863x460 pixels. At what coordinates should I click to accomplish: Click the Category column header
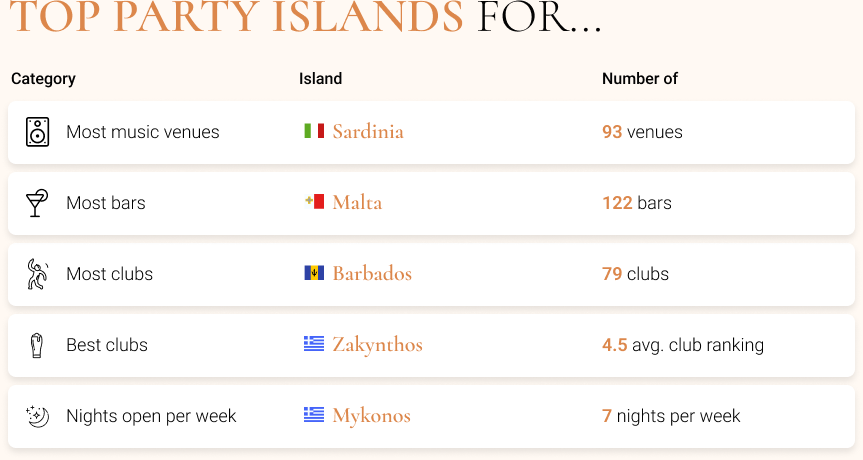(x=43, y=79)
